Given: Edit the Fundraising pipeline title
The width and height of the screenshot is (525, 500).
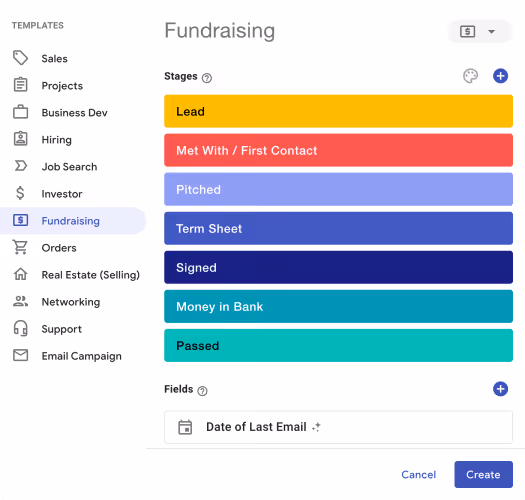Looking at the screenshot, I should pos(220,30).
